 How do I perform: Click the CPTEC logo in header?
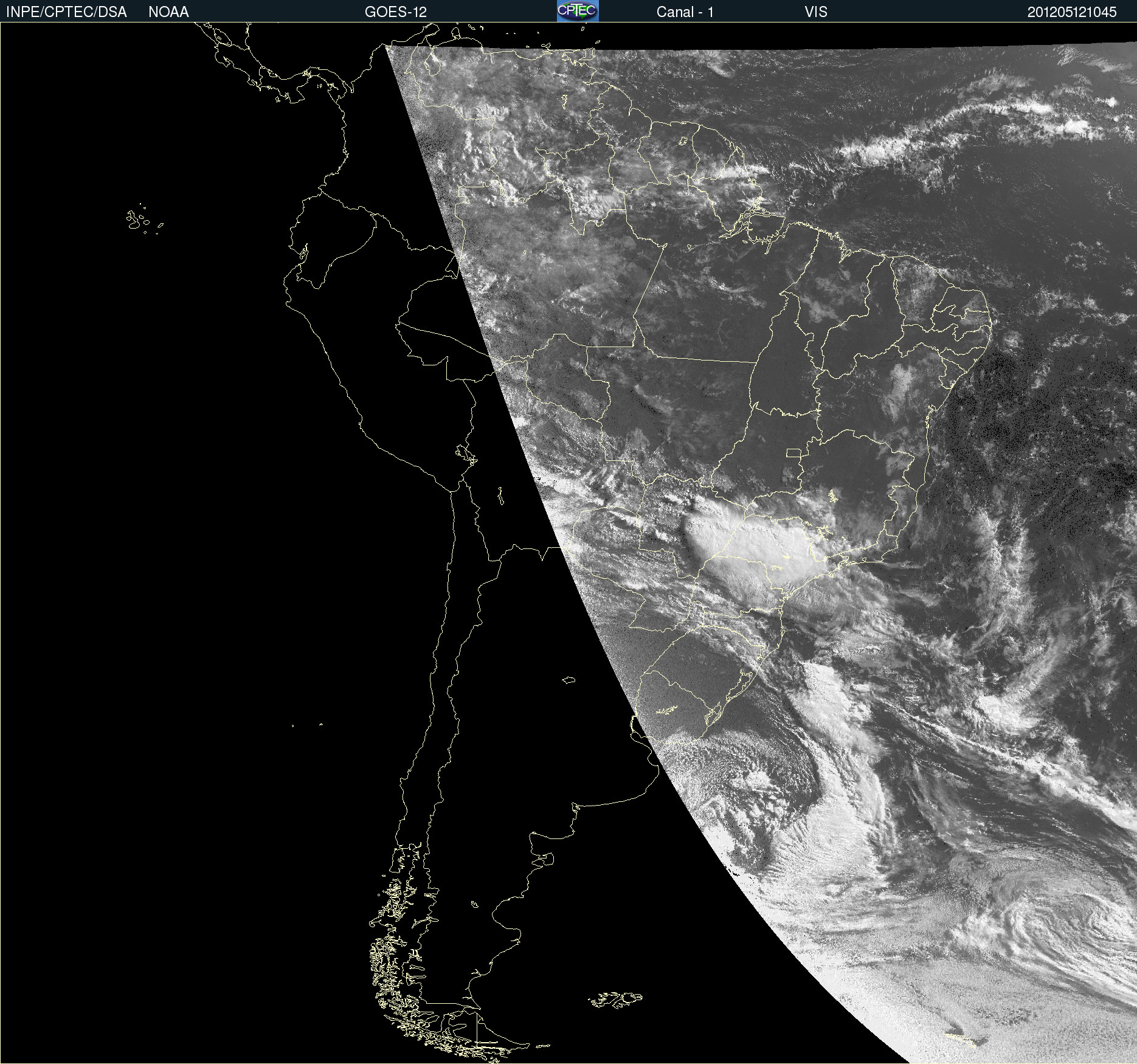(x=578, y=11)
